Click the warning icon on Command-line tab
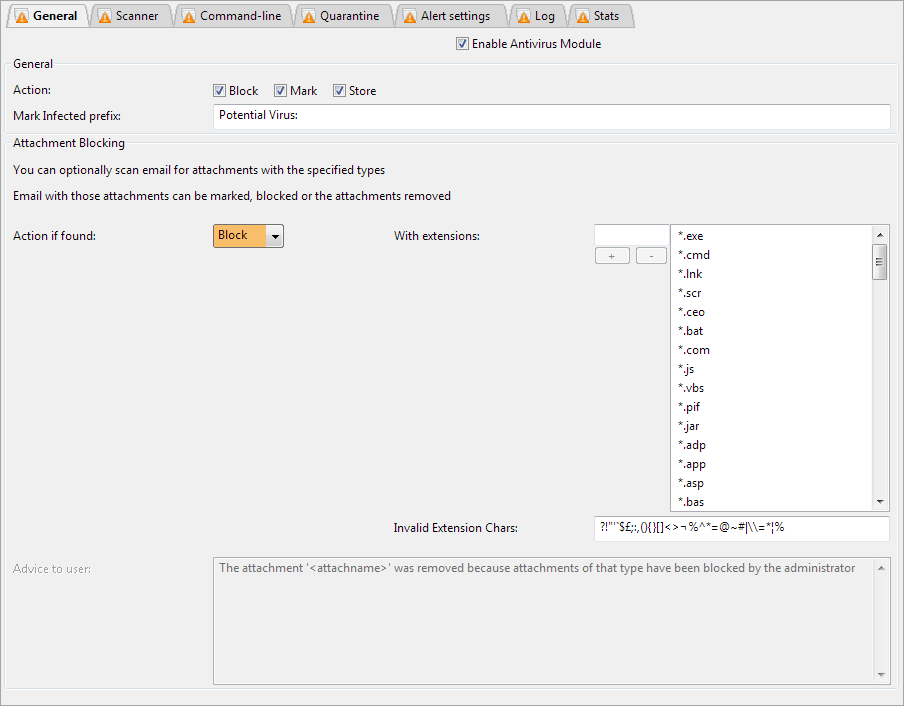Screen dimensions: 904x706 point(189,16)
